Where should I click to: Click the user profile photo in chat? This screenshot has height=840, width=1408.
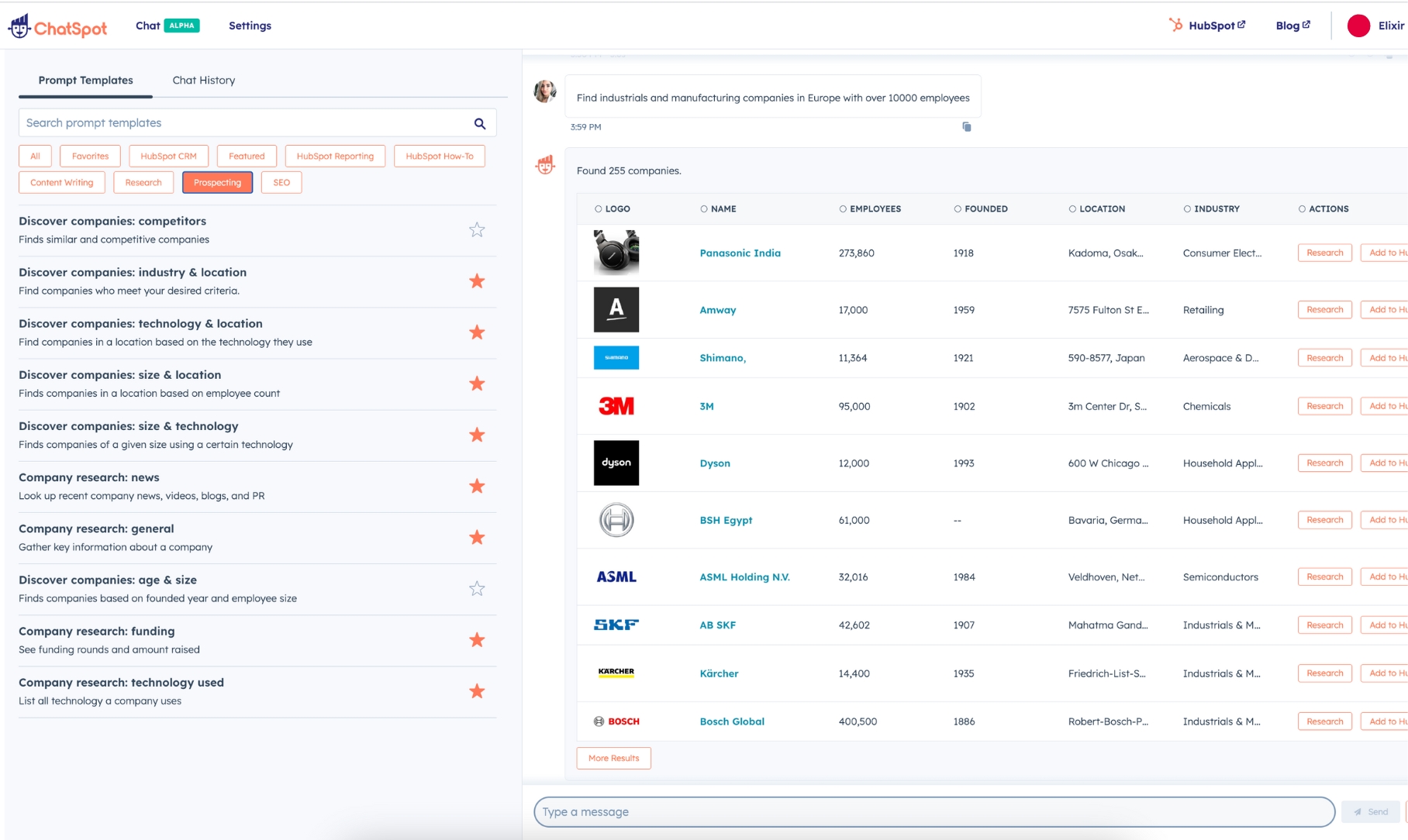pyautogui.click(x=545, y=91)
